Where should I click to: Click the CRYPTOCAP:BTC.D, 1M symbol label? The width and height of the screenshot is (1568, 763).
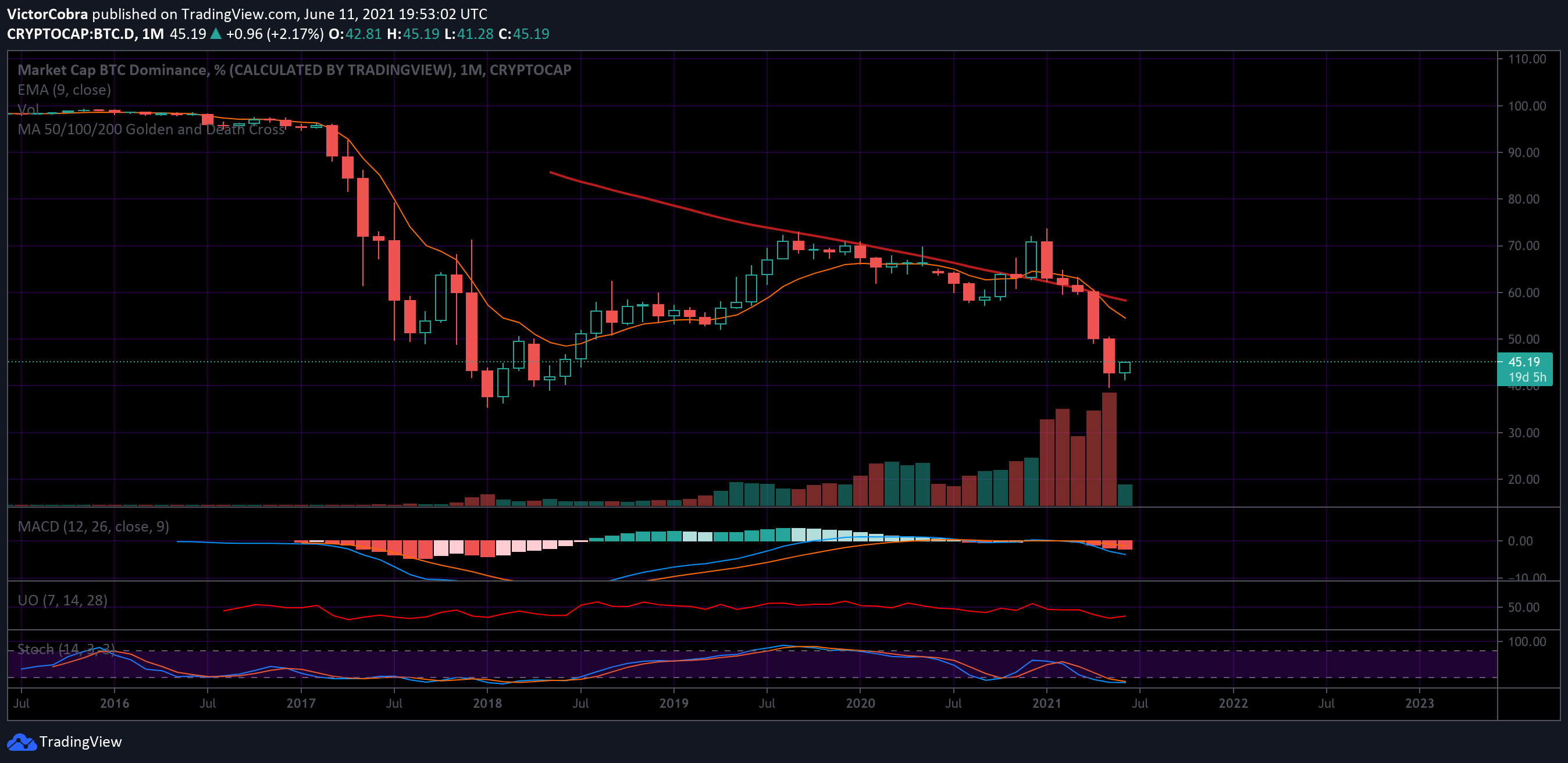[85, 34]
